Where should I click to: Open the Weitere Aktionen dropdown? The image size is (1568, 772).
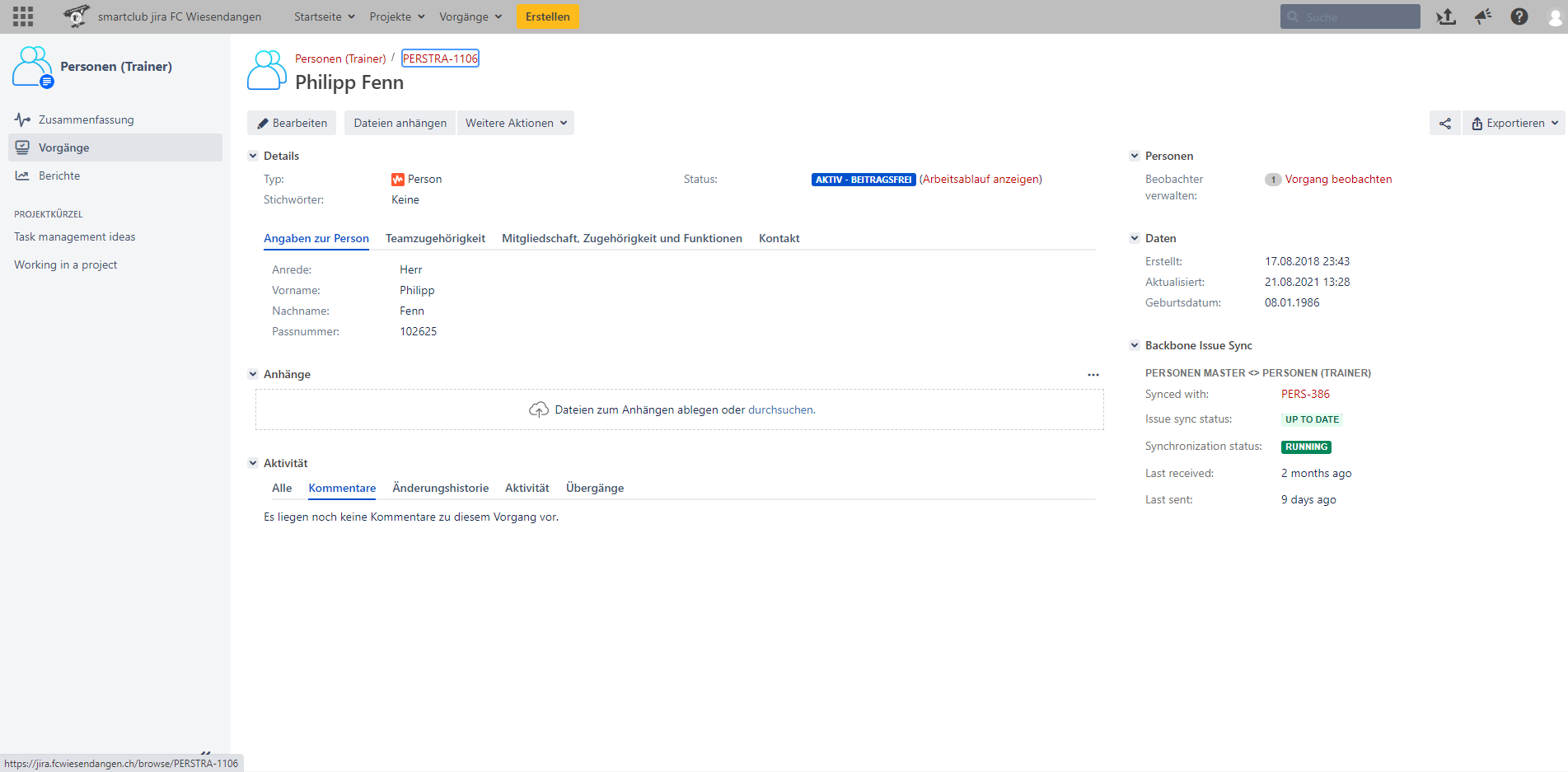click(x=516, y=124)
